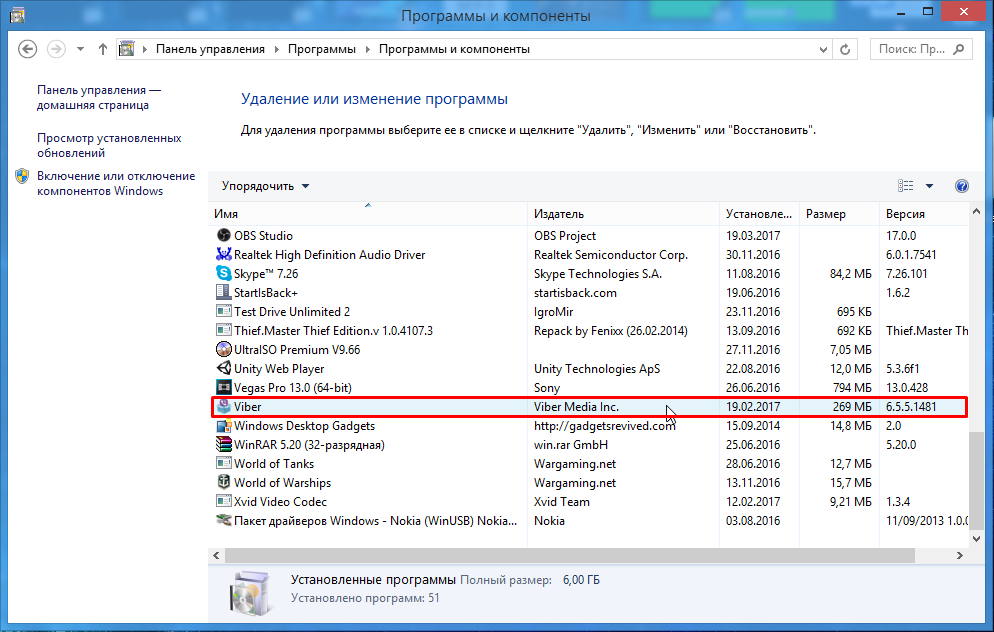Open Просмотр установленных обновлений link
This screenshot has height=632, width=994.
pos(109,145)
